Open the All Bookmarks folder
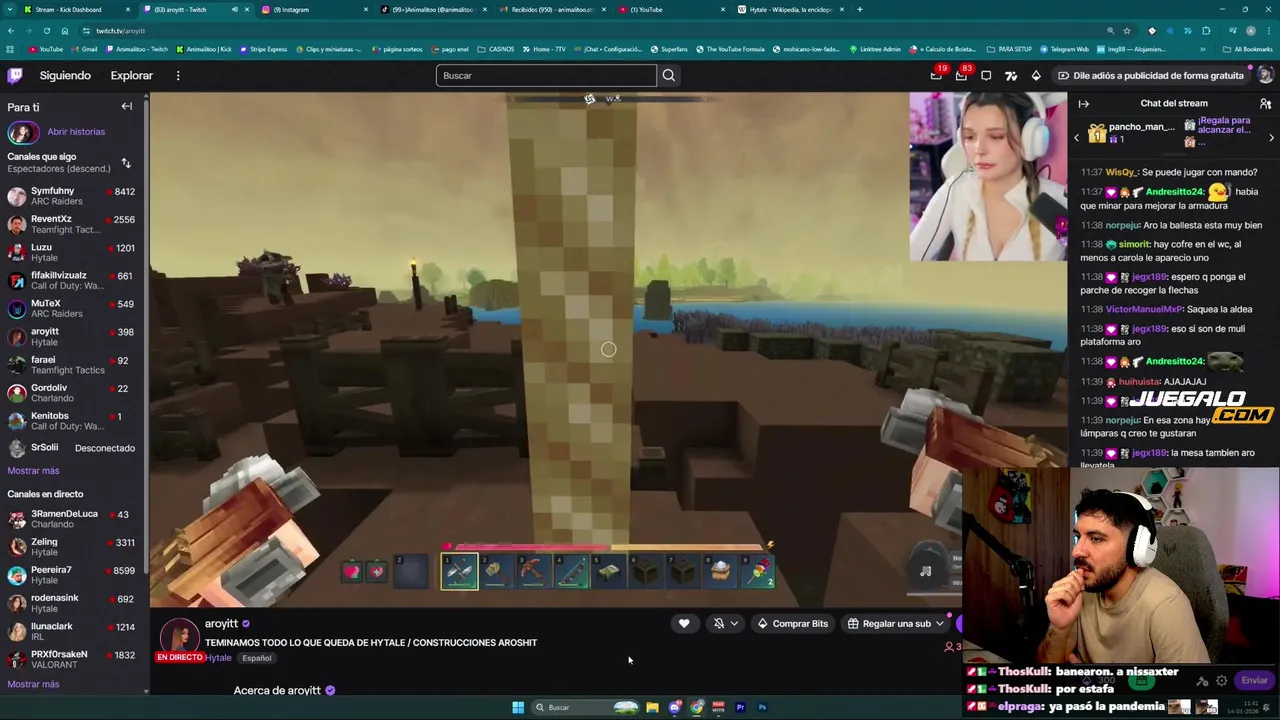Viewport: 1280px width, 720px height. point(1248,49)
